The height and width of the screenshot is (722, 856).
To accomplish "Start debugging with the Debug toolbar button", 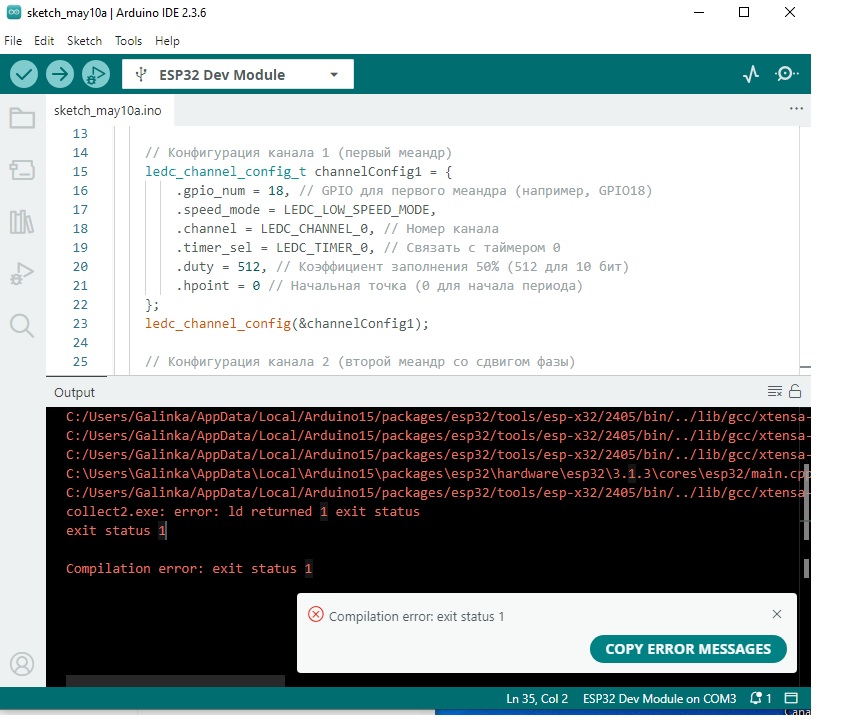I will tap(96, 74).
